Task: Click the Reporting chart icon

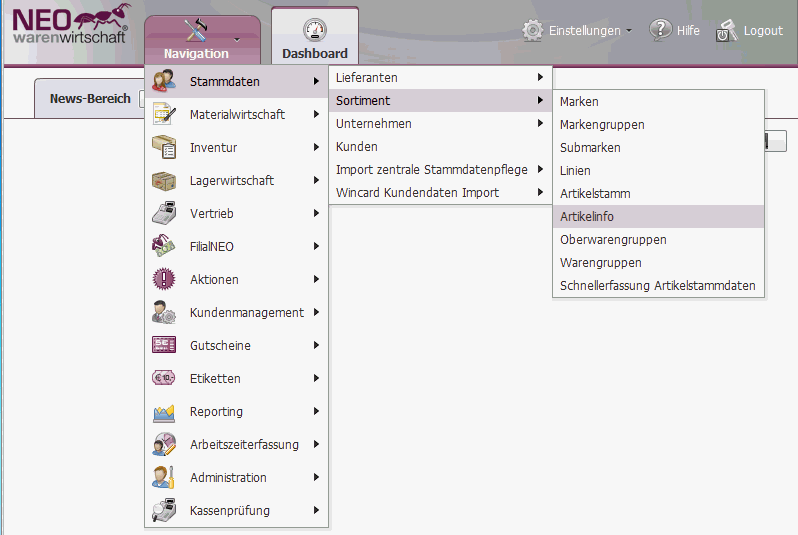Action: tap(164, 413)
